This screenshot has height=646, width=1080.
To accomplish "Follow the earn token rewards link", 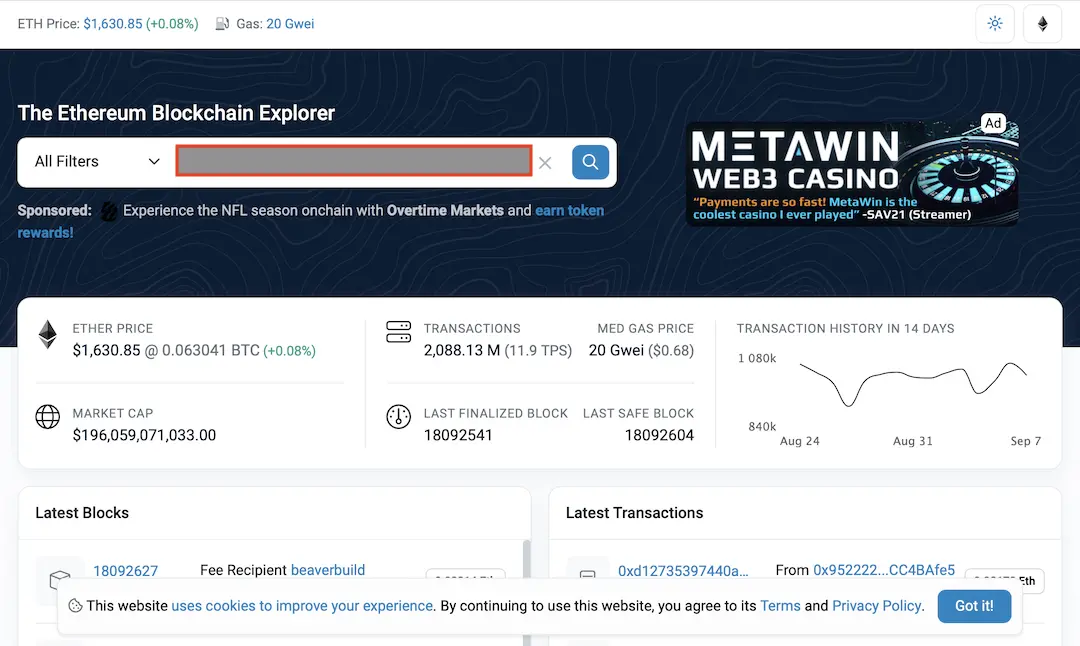I will tap(570, 211).
